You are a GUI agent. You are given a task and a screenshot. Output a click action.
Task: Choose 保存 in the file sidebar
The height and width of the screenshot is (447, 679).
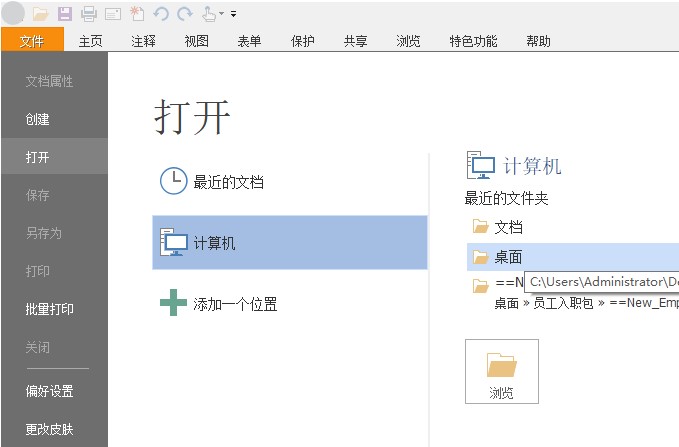[x=37, y=195]
